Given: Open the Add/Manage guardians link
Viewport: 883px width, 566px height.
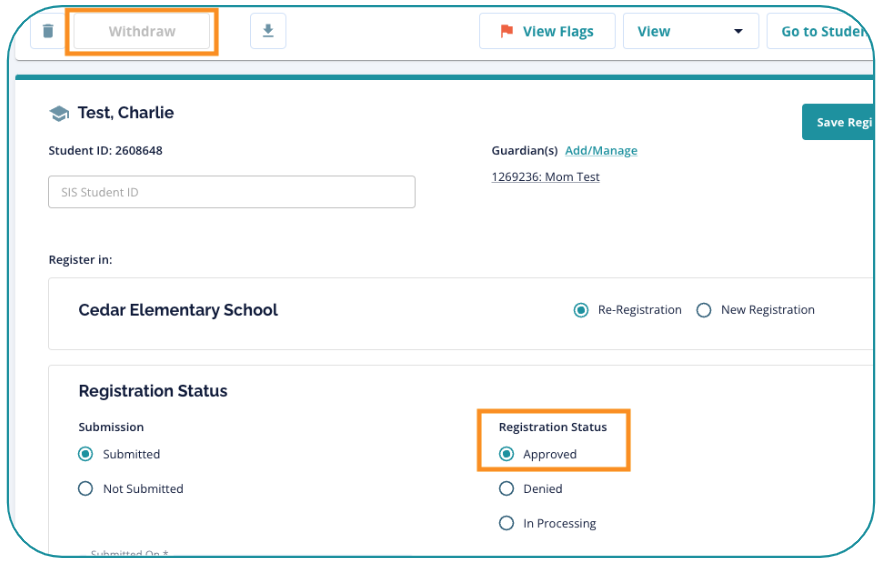Looking at the screenshot, I should pos(601,151).
